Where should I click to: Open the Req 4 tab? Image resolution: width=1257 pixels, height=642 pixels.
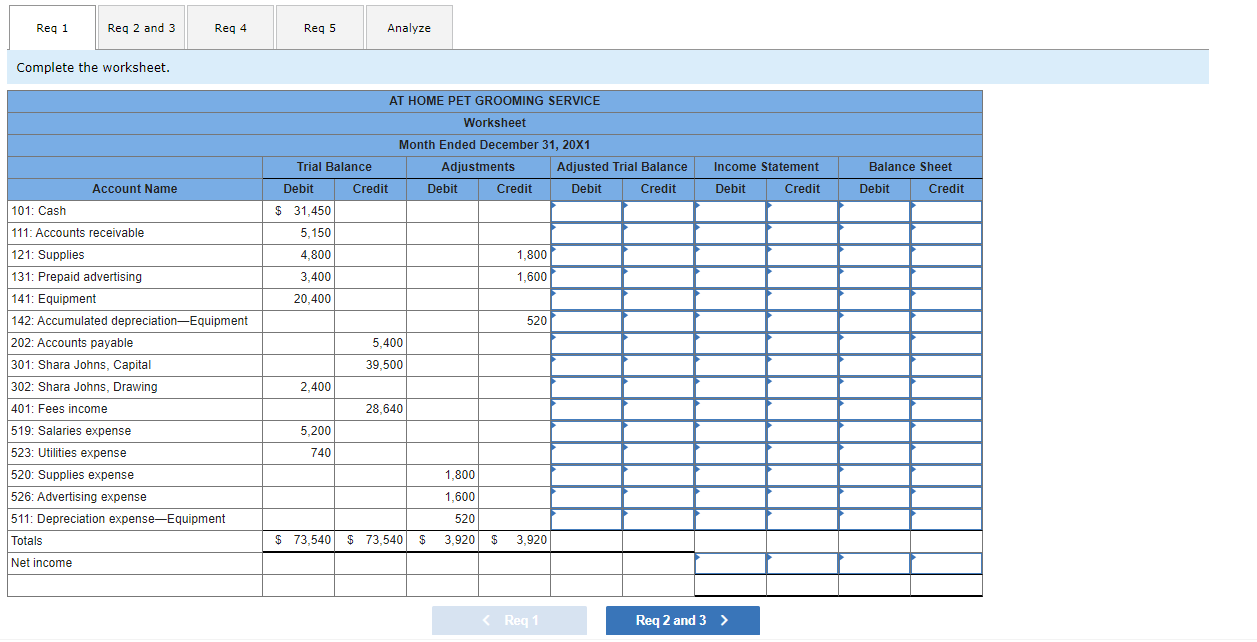click(x=230, y=28)
